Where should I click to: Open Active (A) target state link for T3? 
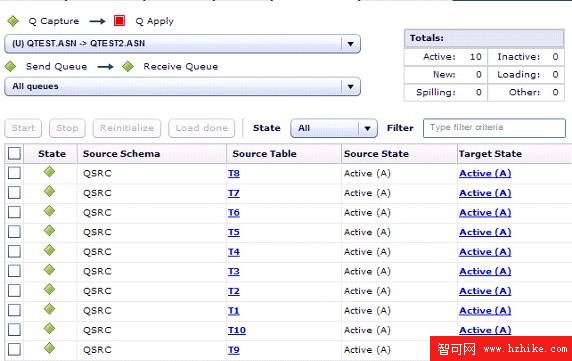click(x=485, y=272)
